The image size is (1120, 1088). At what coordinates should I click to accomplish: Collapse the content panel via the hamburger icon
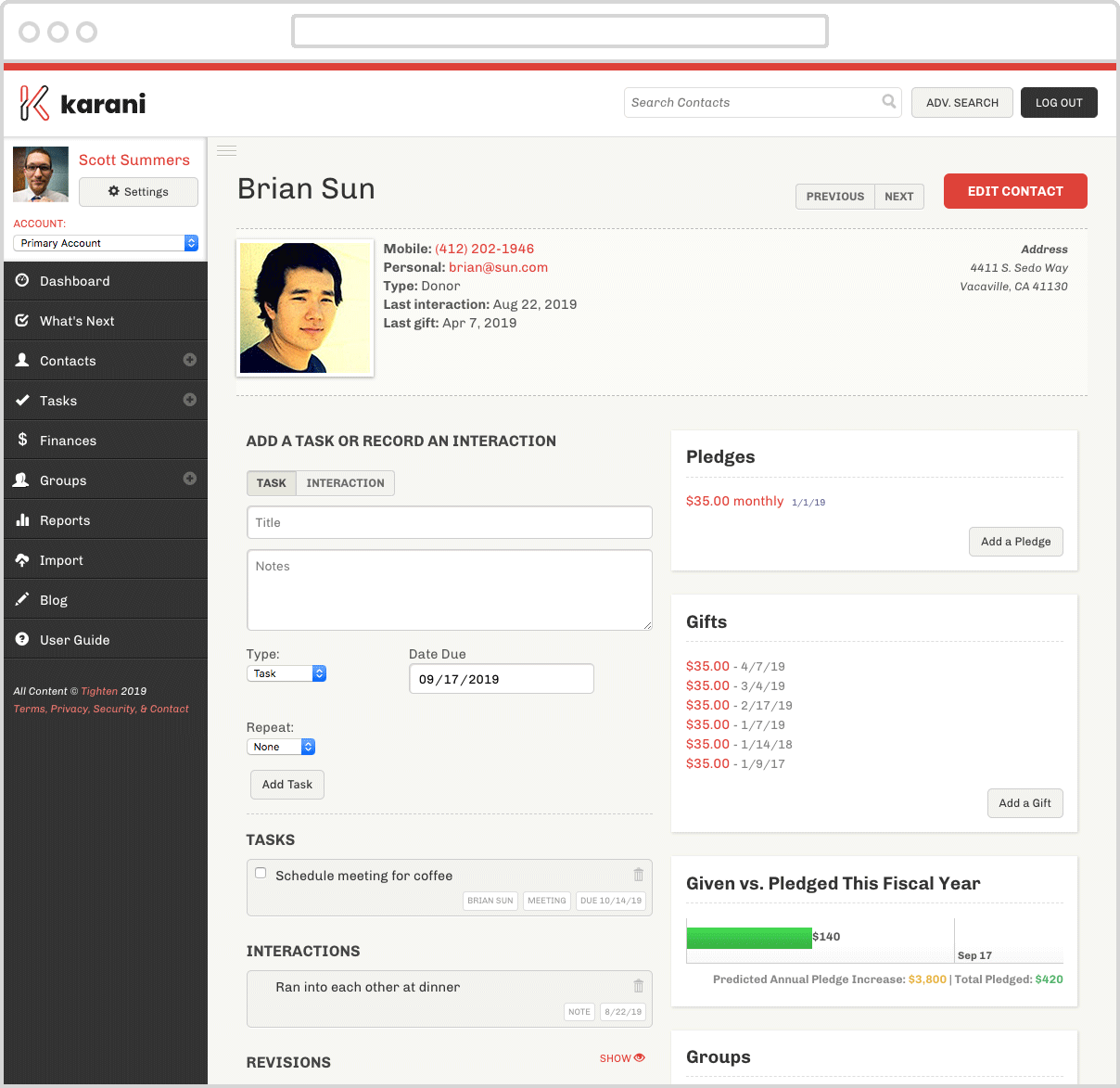226,149
